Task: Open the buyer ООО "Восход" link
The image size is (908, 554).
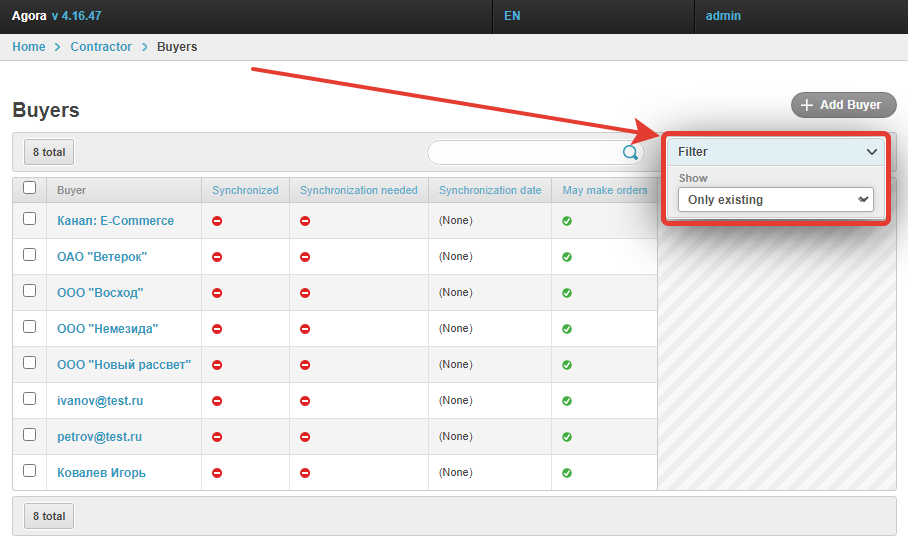Action: (x=100, y=293)
